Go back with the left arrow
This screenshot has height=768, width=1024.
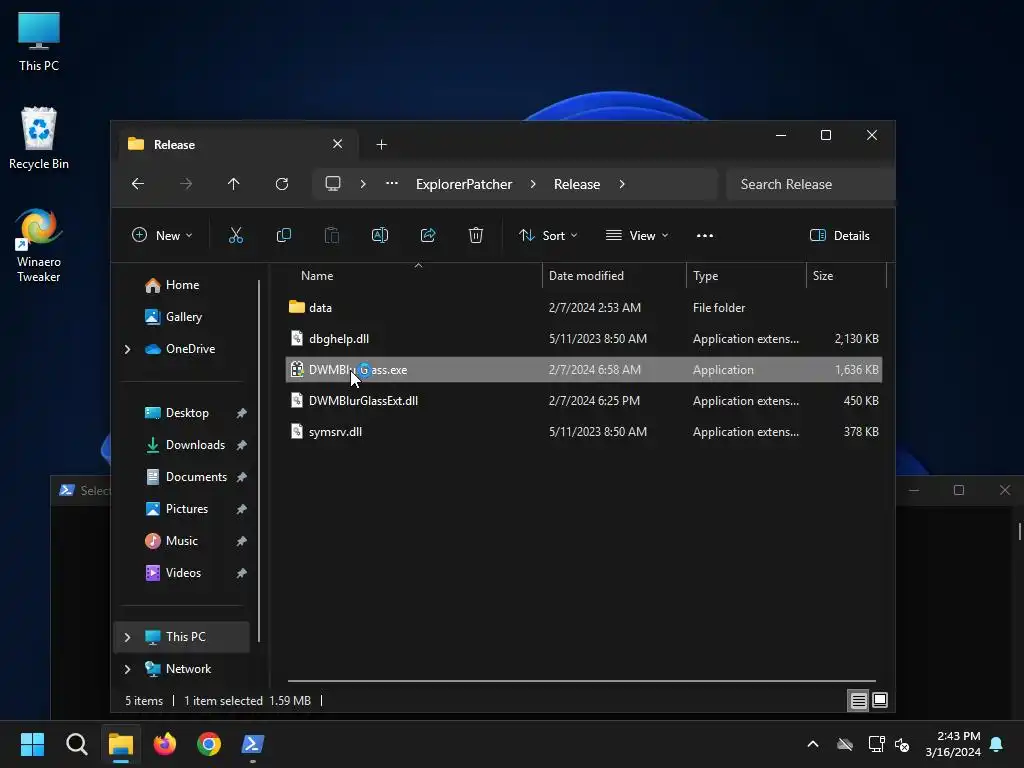point(138,184)
